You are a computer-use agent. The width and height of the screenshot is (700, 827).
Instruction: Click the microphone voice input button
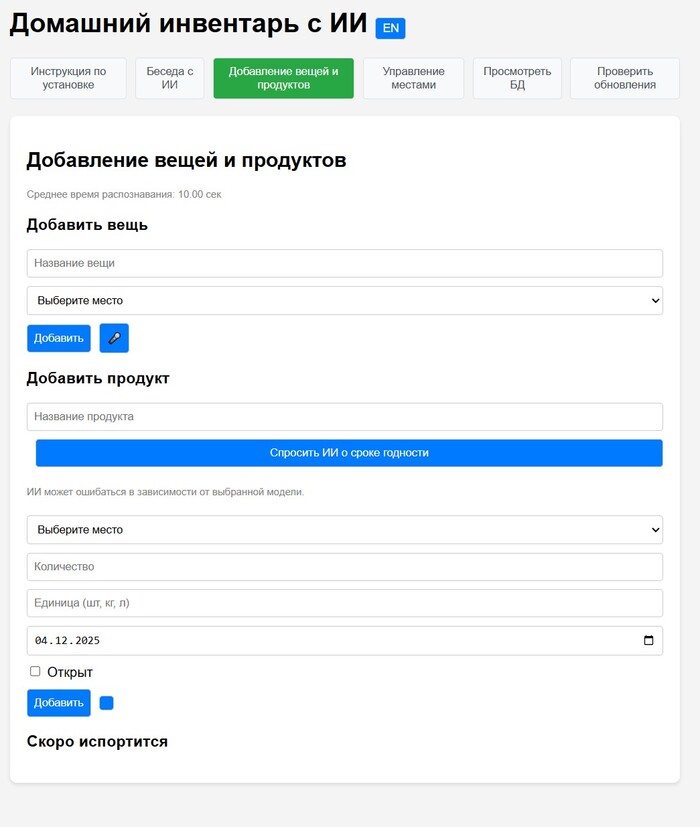click(114, 338)
